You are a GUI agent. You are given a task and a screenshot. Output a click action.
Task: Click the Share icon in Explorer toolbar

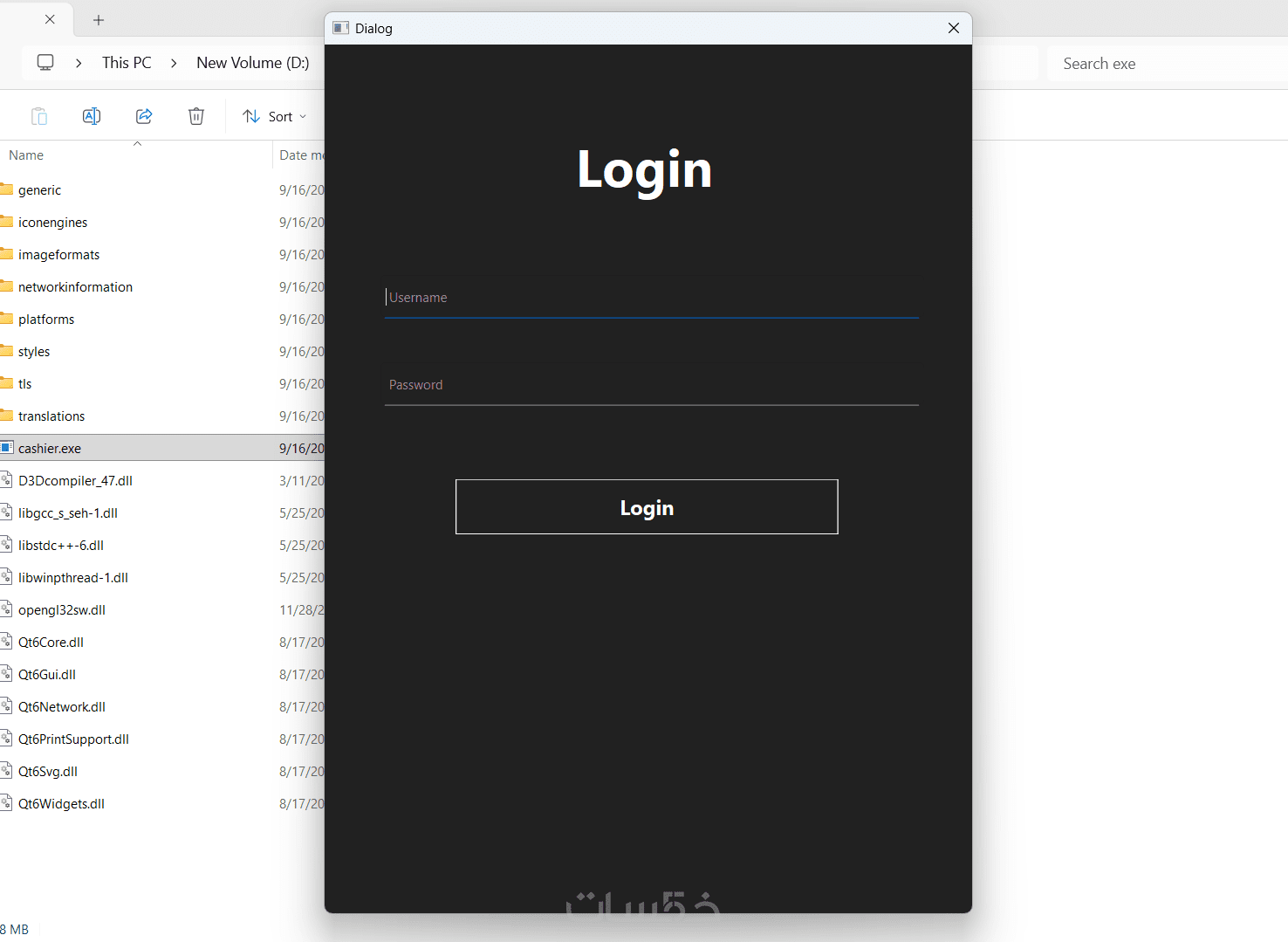144,116
